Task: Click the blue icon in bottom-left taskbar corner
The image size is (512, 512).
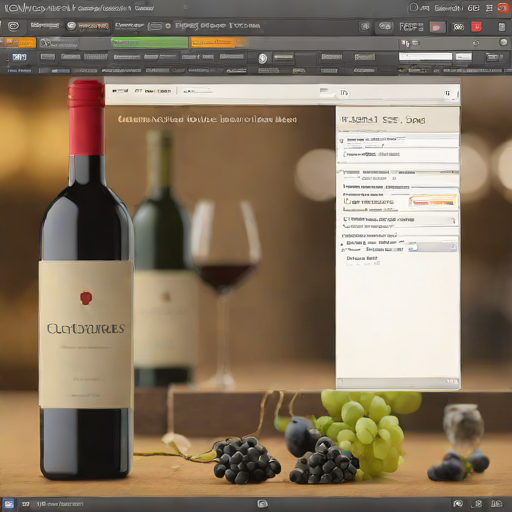Action: click(8, 503)
